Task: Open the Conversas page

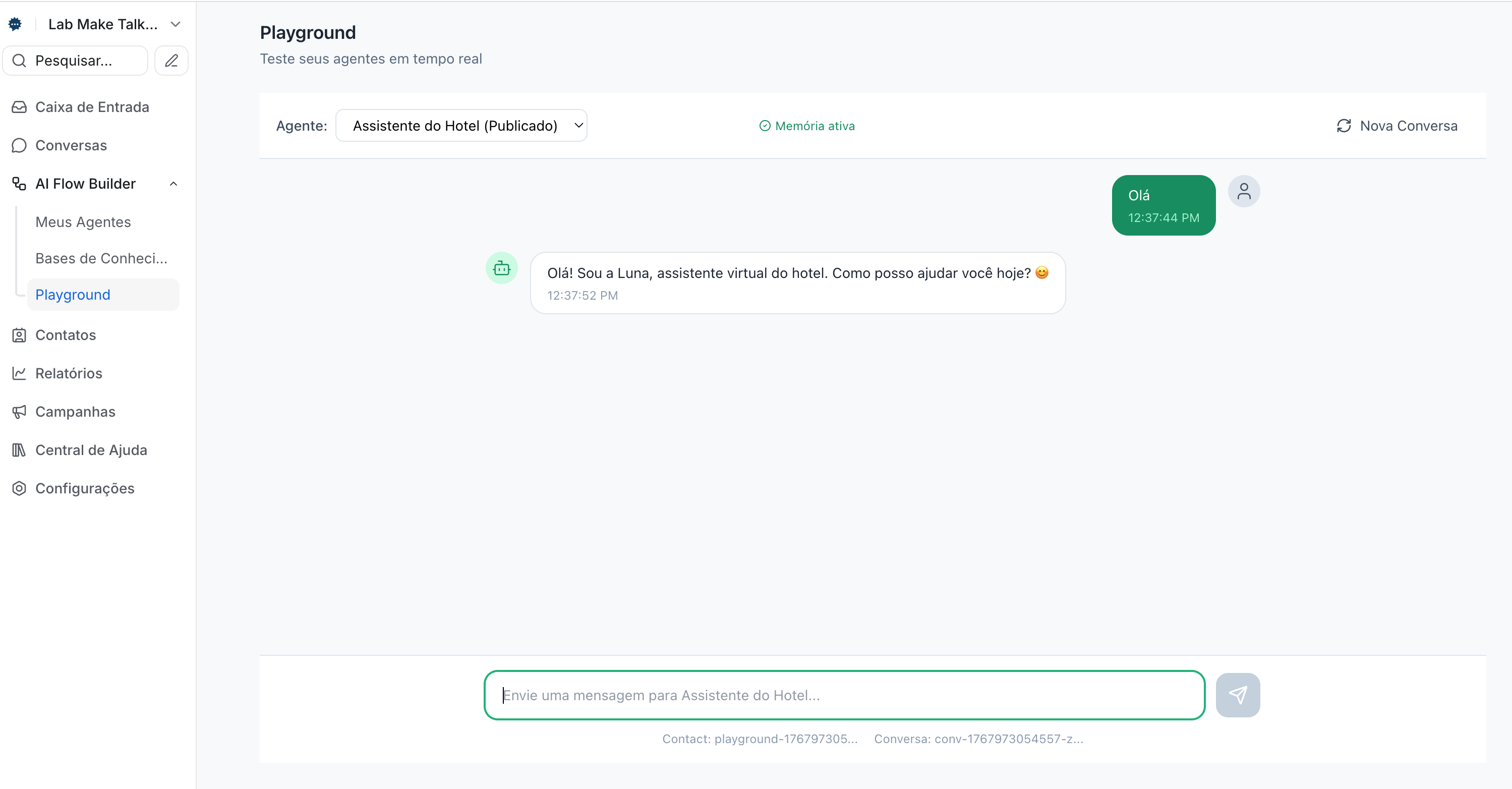Action: [x=71, y=145]
